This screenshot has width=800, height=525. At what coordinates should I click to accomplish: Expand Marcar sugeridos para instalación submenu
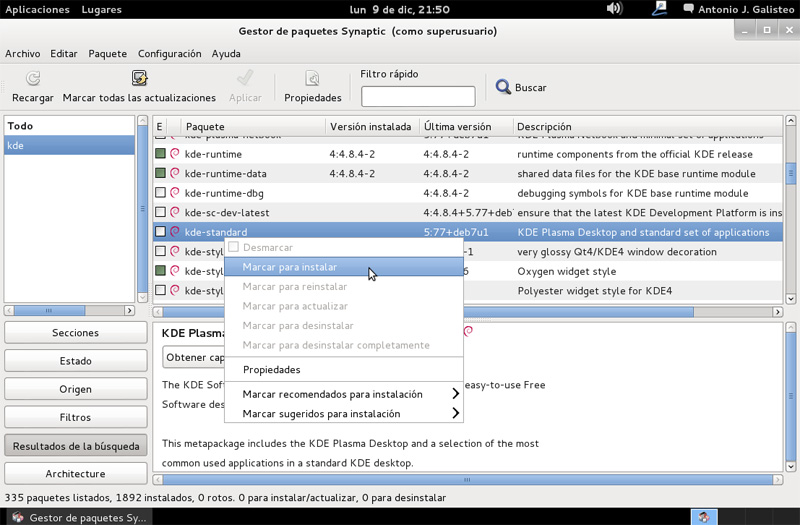(344, 413)
